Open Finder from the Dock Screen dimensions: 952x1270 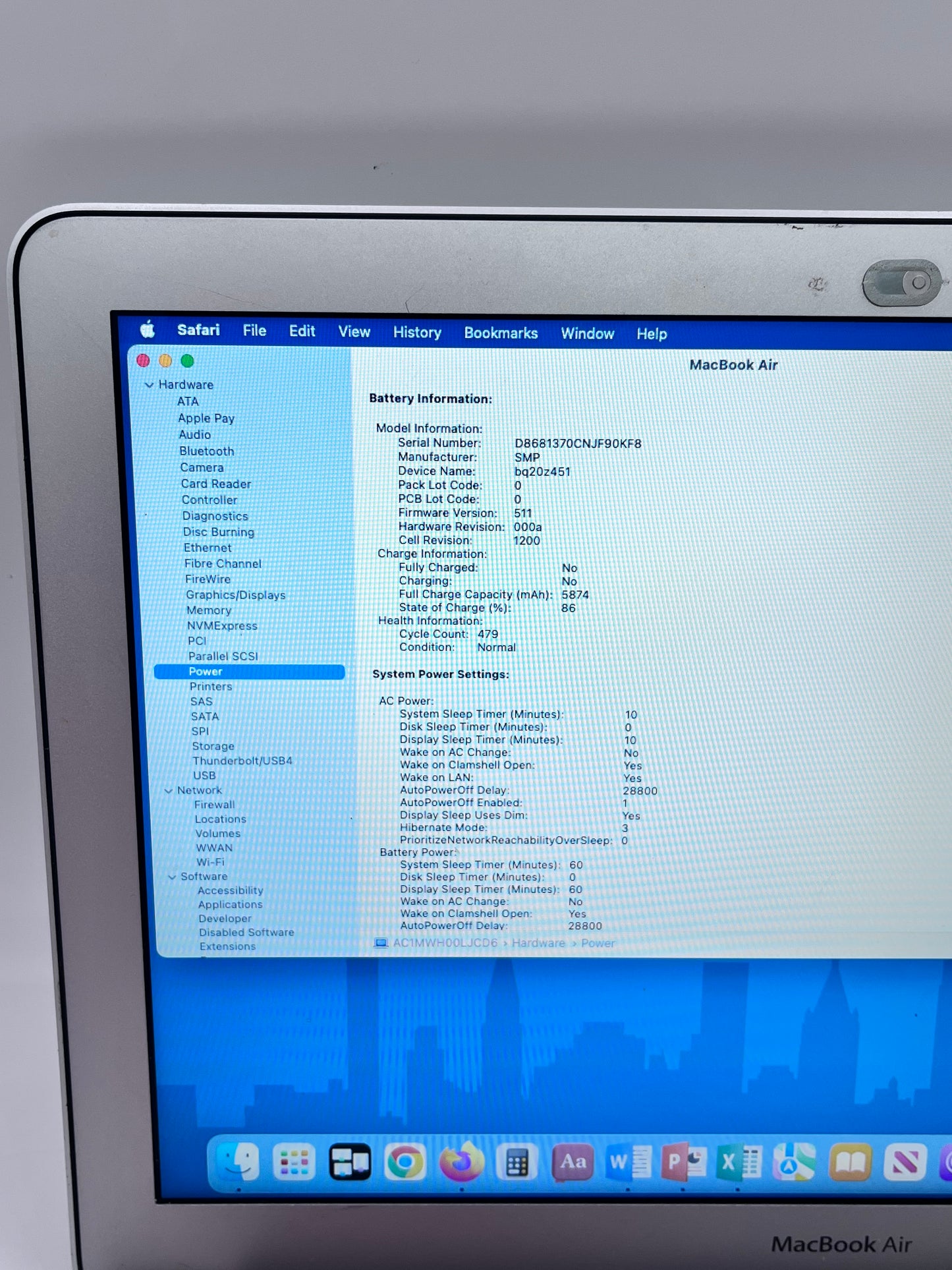click(x=239, y=1161)
